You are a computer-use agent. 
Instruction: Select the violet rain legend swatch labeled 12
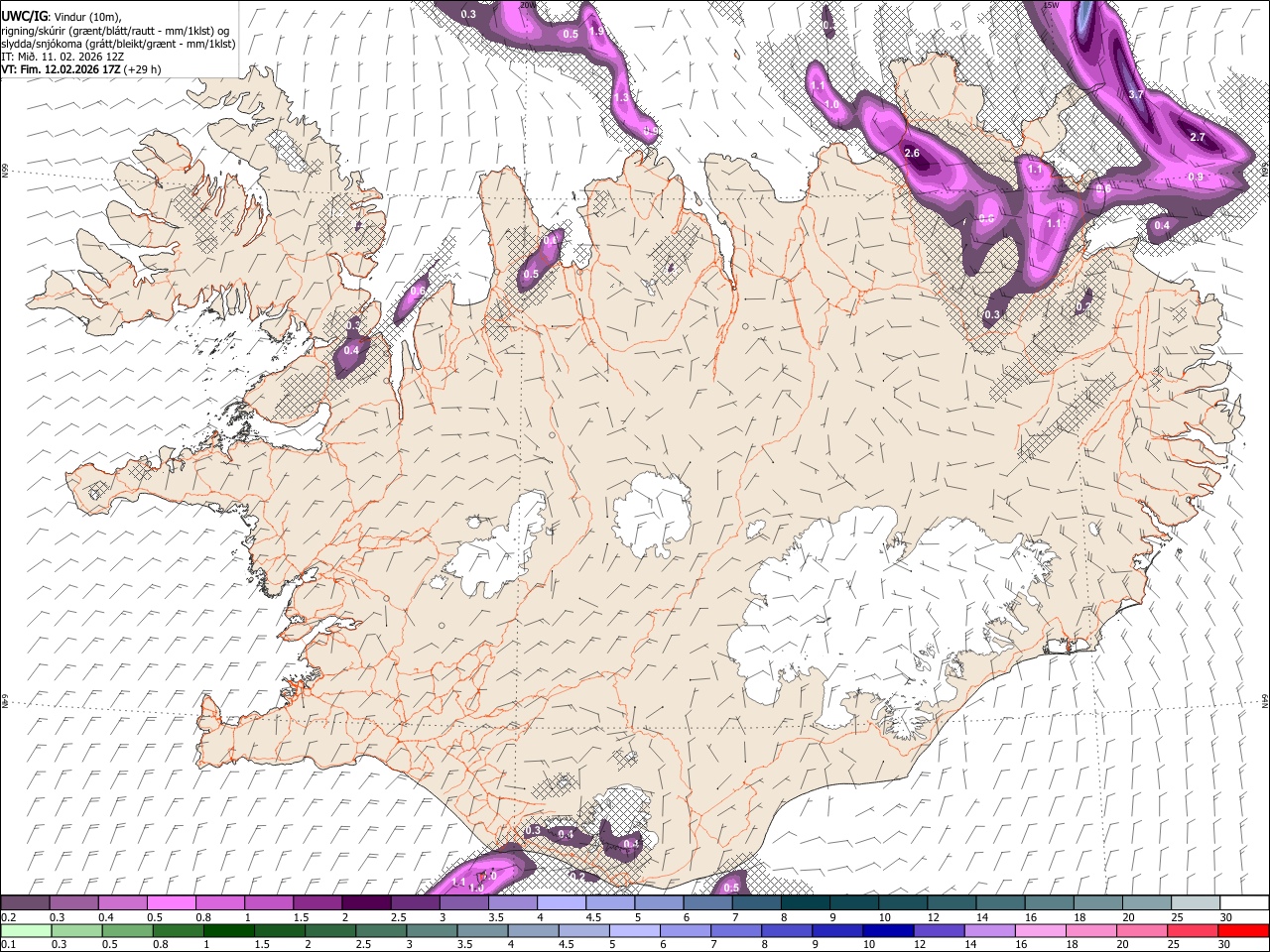(x=939, y=930)
